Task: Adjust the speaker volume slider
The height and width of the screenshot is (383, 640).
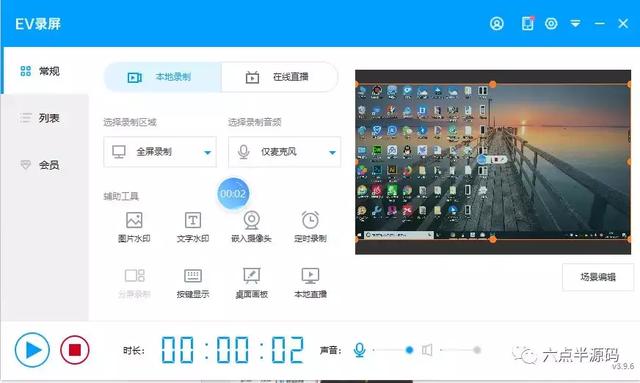Action: coord(460,350)
